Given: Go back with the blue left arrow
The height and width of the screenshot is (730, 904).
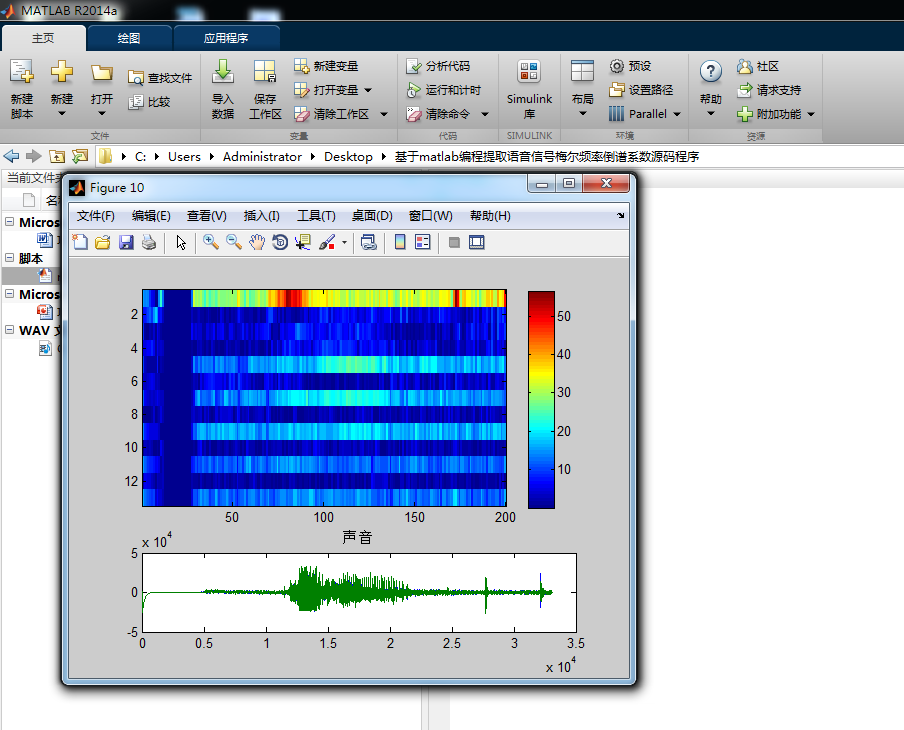Looking at the screenshot, I should (x=11, y=156).
